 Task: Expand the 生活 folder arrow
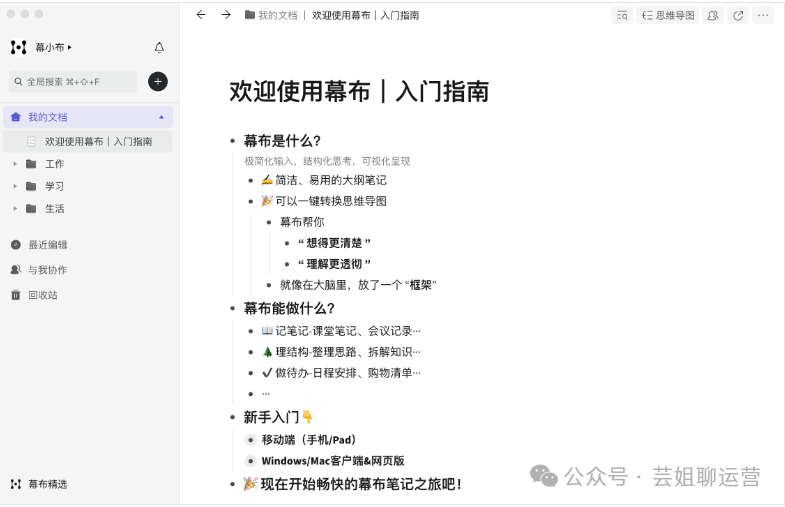[15, 209]
